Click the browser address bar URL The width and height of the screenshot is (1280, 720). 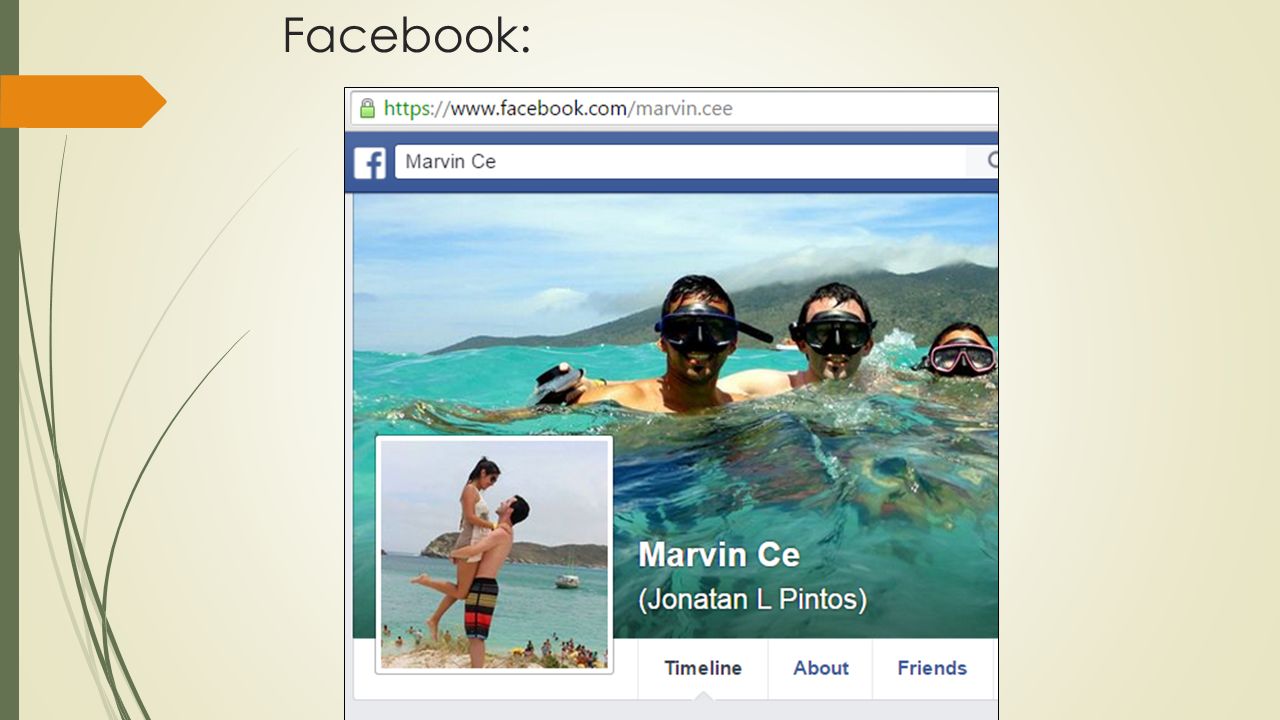point(558,108)
